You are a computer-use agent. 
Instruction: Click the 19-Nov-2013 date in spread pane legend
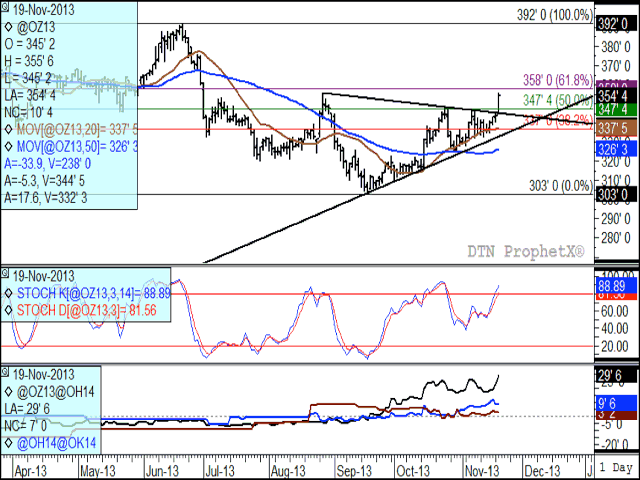43,375
